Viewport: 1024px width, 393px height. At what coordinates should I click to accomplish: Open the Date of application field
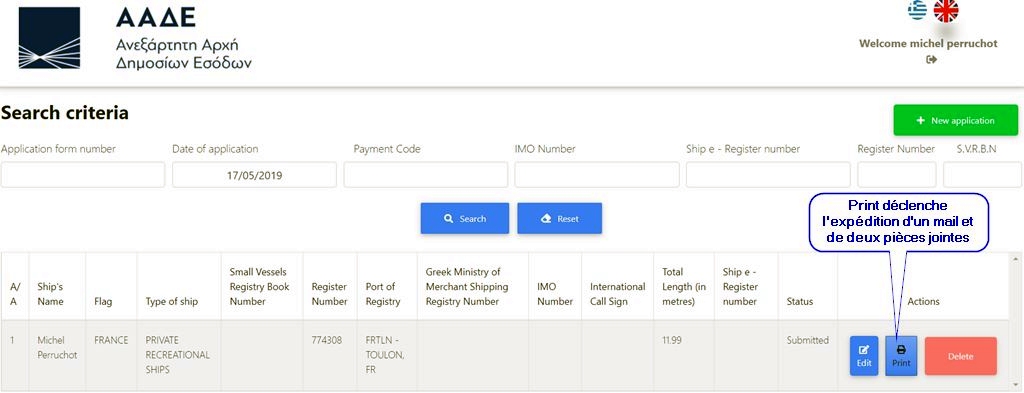tap(255, 175)
